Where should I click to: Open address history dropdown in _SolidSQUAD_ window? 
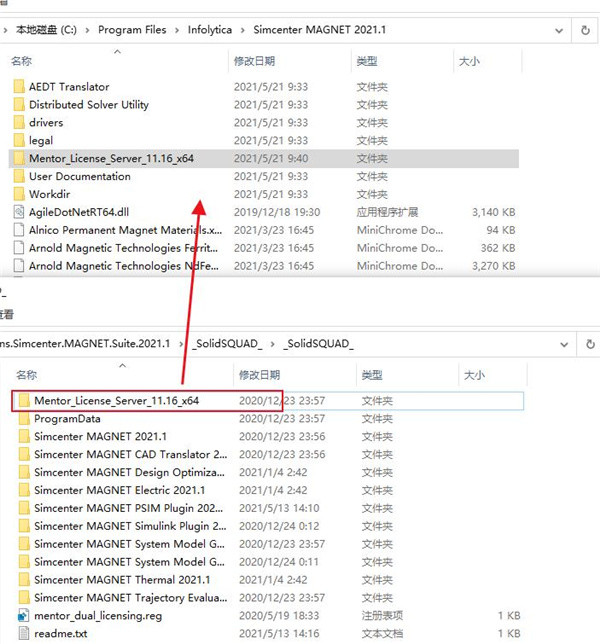click(x=564, y=345)
